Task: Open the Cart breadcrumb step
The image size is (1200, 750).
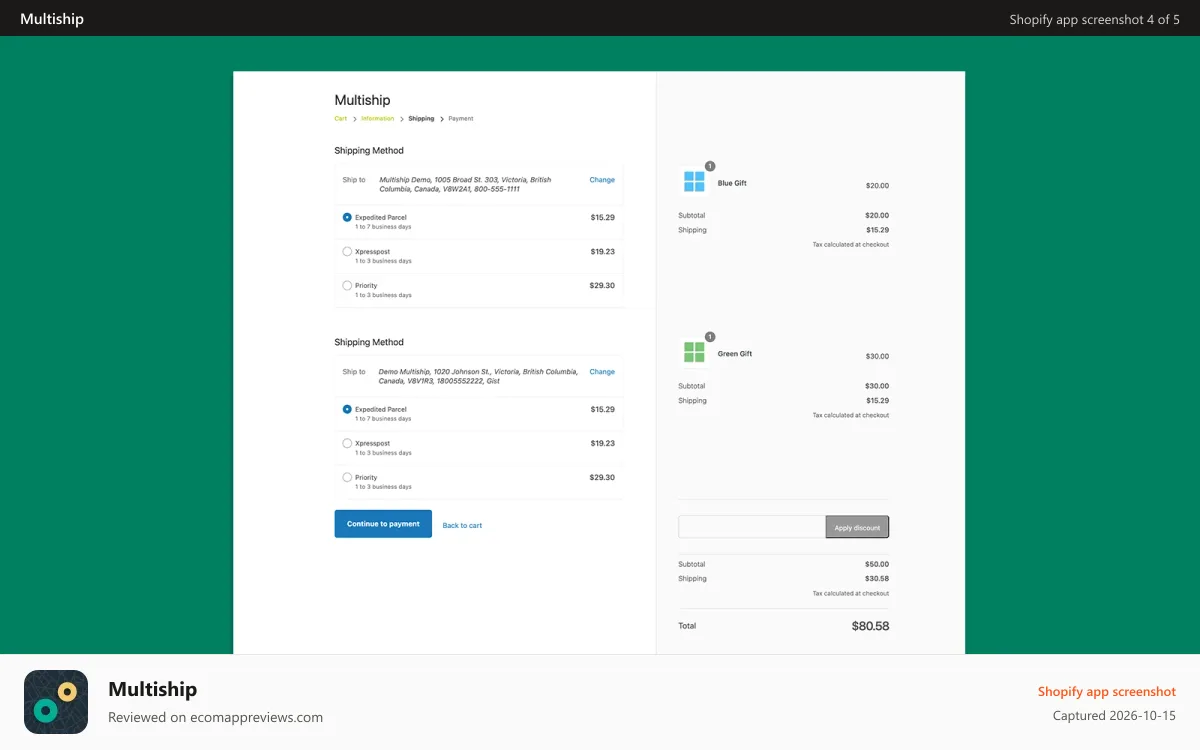Action: [x=341, y=118]
